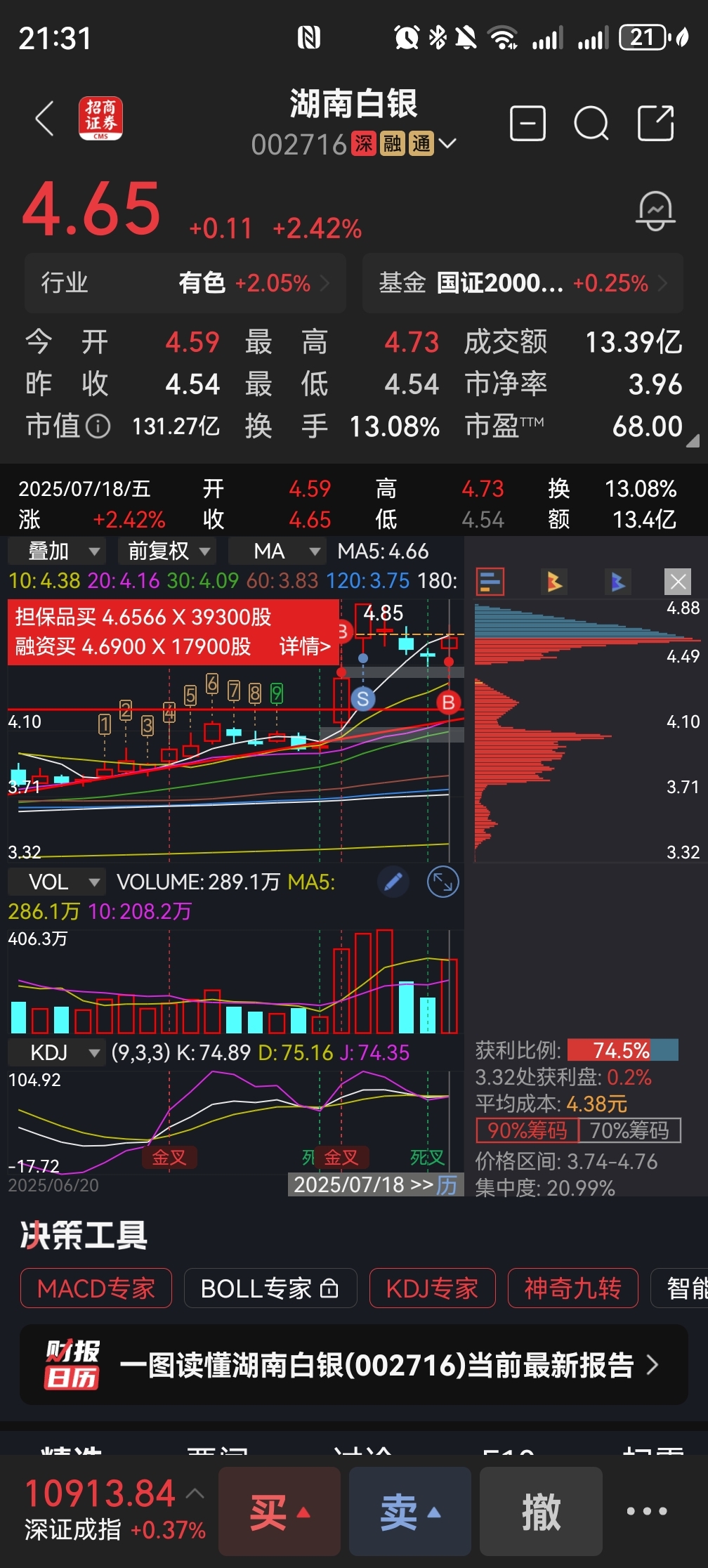Viewport: 708px width, 1568px height.
Task: Tap the 换手 13.08% value
Action: [x=395, y=426]
